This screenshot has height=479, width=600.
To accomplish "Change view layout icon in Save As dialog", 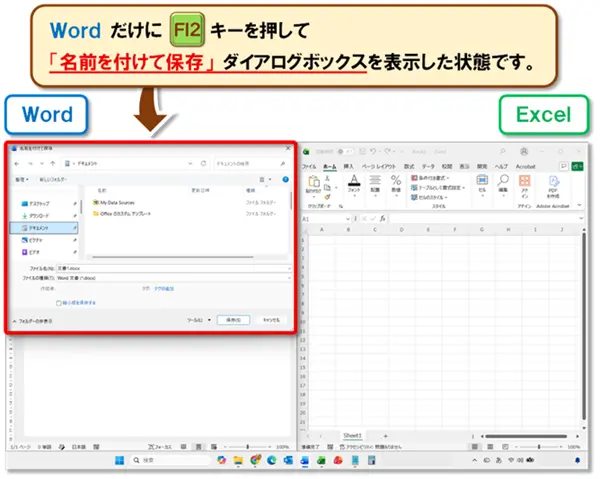I will [262, 179].
